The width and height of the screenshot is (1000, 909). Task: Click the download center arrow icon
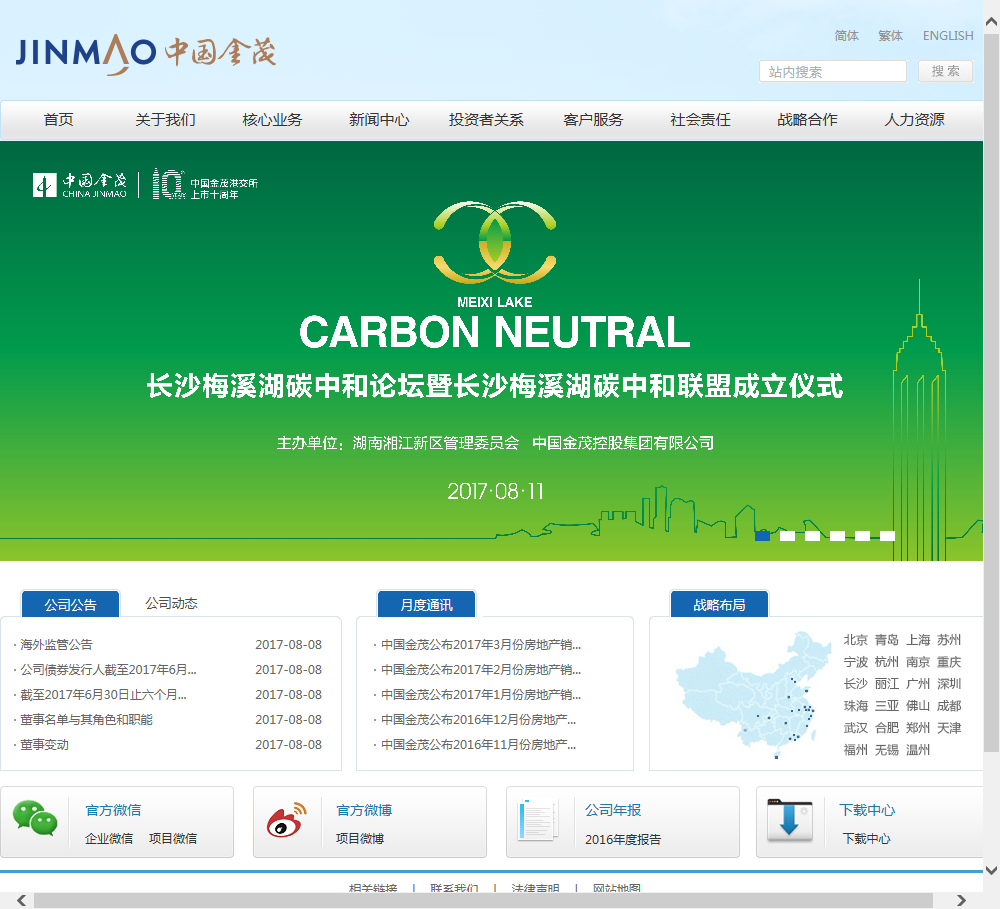790,820
